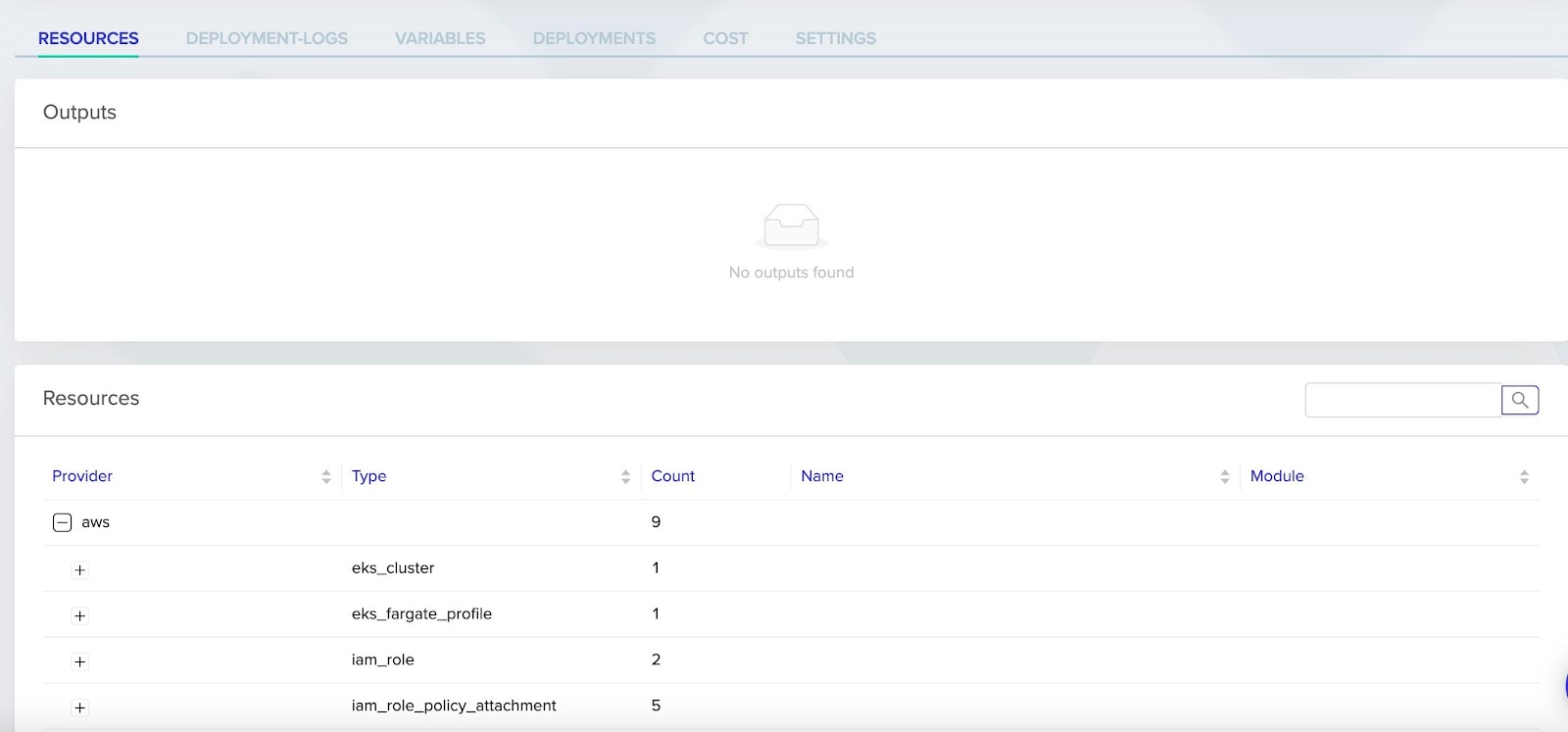Image resolution: width=1568 pixels, height=732 pixels.
Task: Click the eks_fargate_profile type text
Action: pyautogui.click(x=421, y=614)
